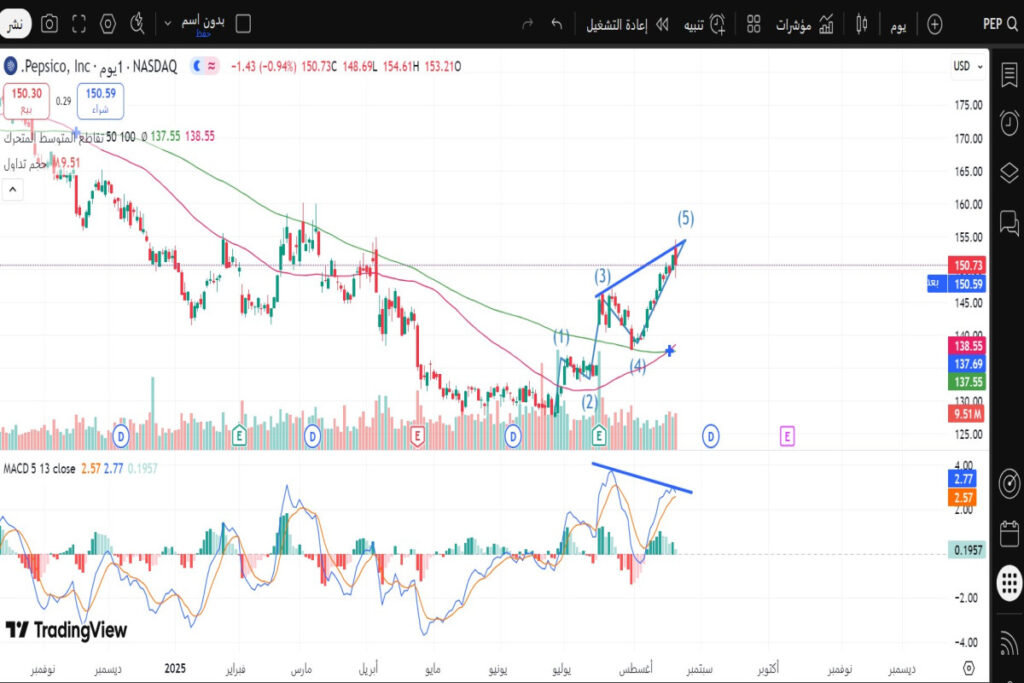Open the object tree layers icon
This screenshot has height=683, width=1024.
pos(1009,173)
